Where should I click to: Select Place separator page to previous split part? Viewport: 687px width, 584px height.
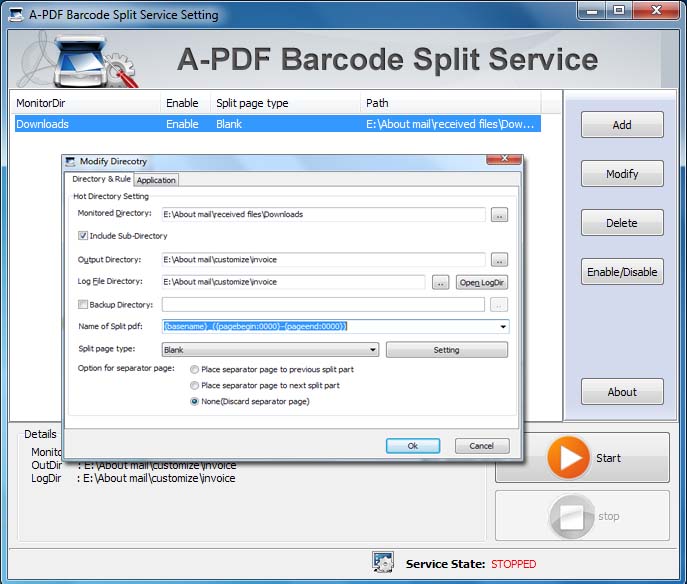coord(194,369)
